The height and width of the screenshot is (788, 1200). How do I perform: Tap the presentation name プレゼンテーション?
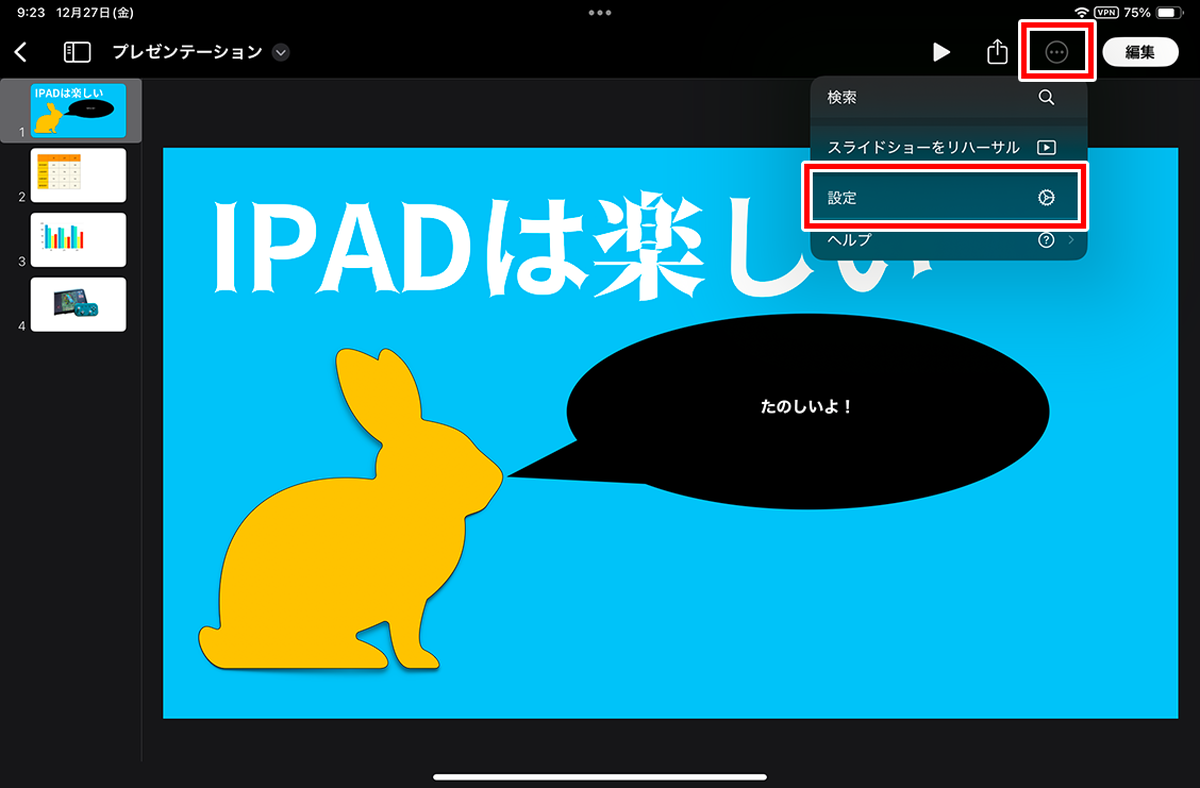187,52
